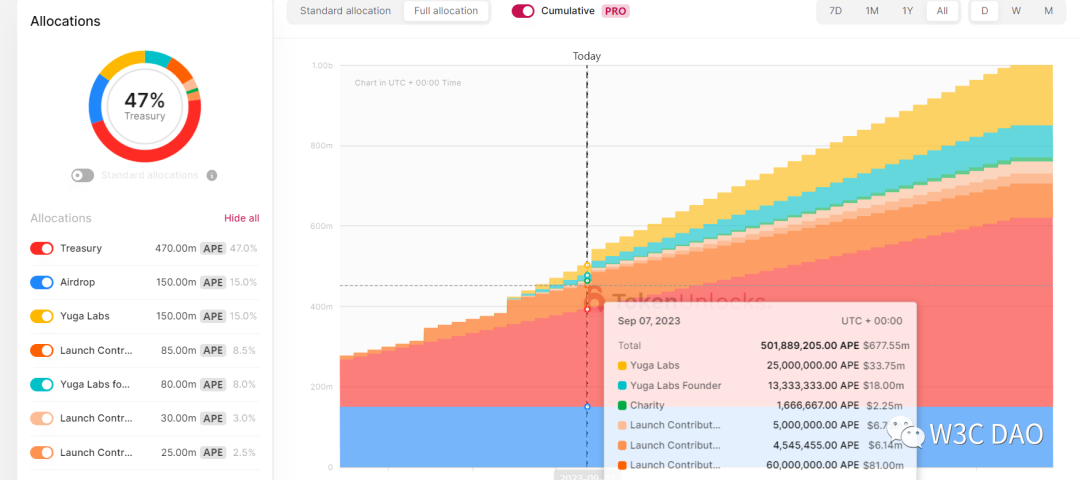Toggle Yuga Labs founders allocation switch

coord(42,384)
